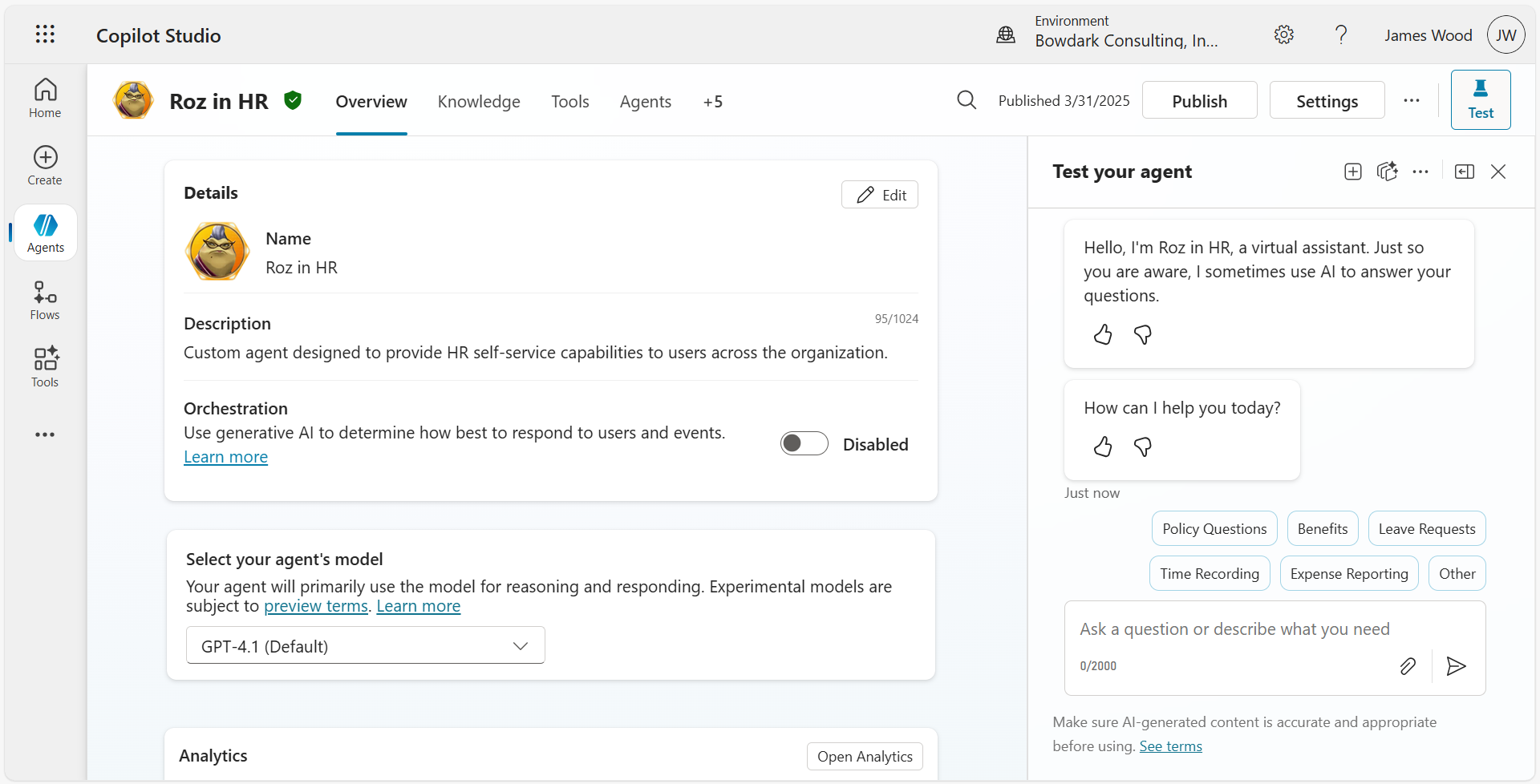This screenshot has height=784, width=1540.
Task: Open the See terms link
Action: tap(1171, 746)
